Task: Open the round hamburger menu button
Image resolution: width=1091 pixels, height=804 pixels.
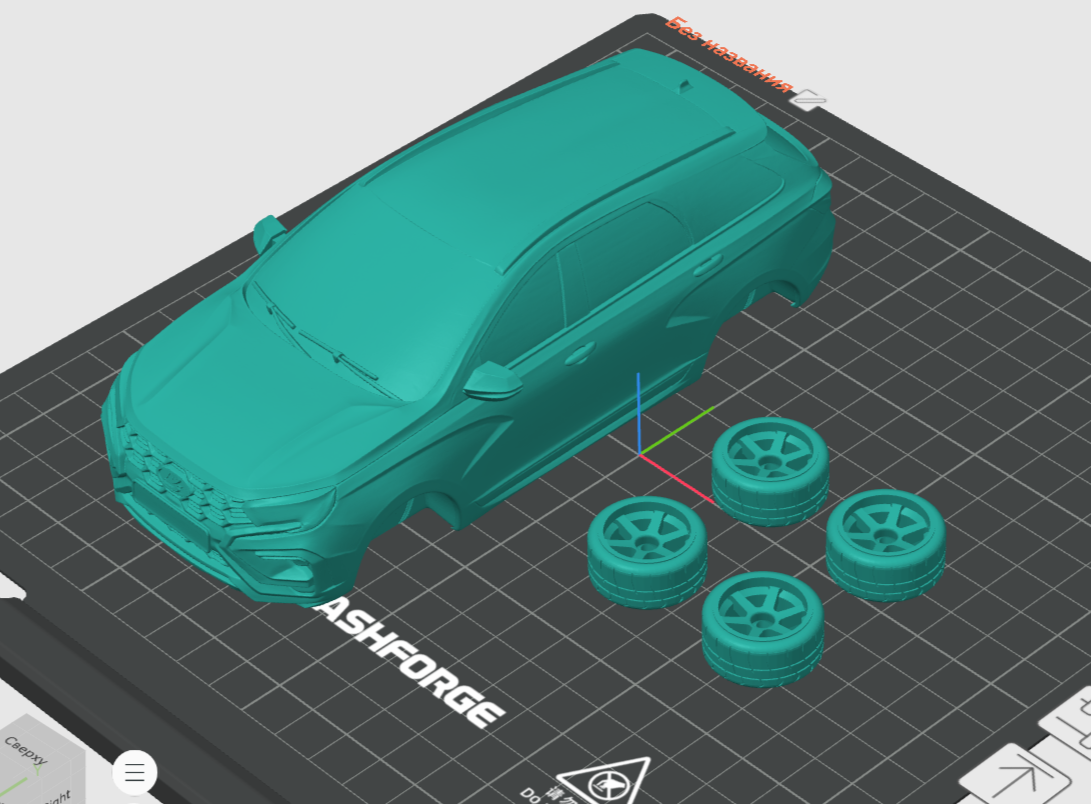Action: tap(134, 772)
